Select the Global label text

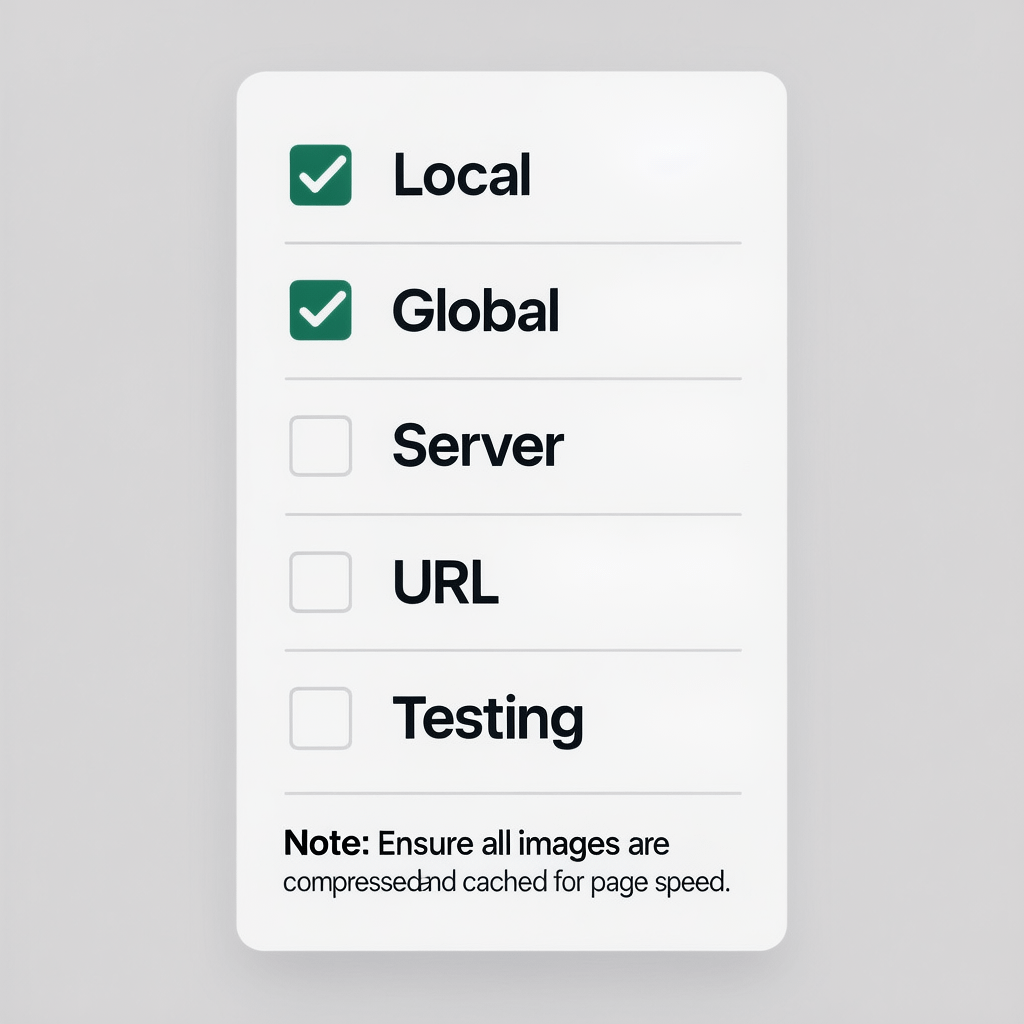point(475,311)
